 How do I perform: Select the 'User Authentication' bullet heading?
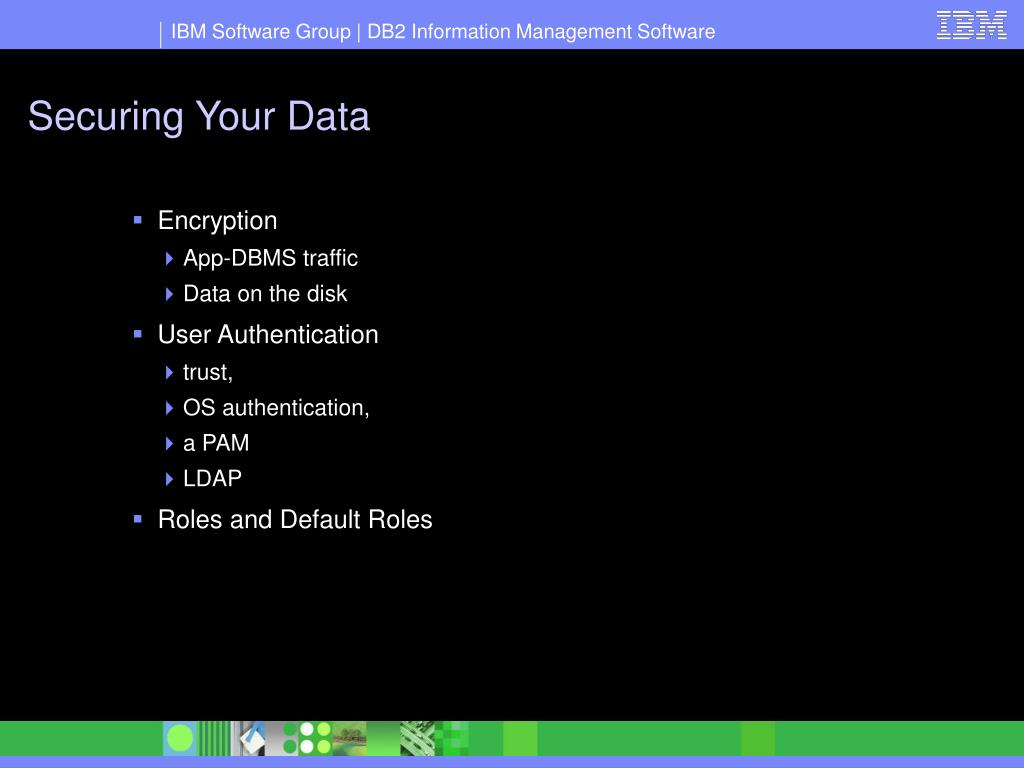tap(268, 334)
